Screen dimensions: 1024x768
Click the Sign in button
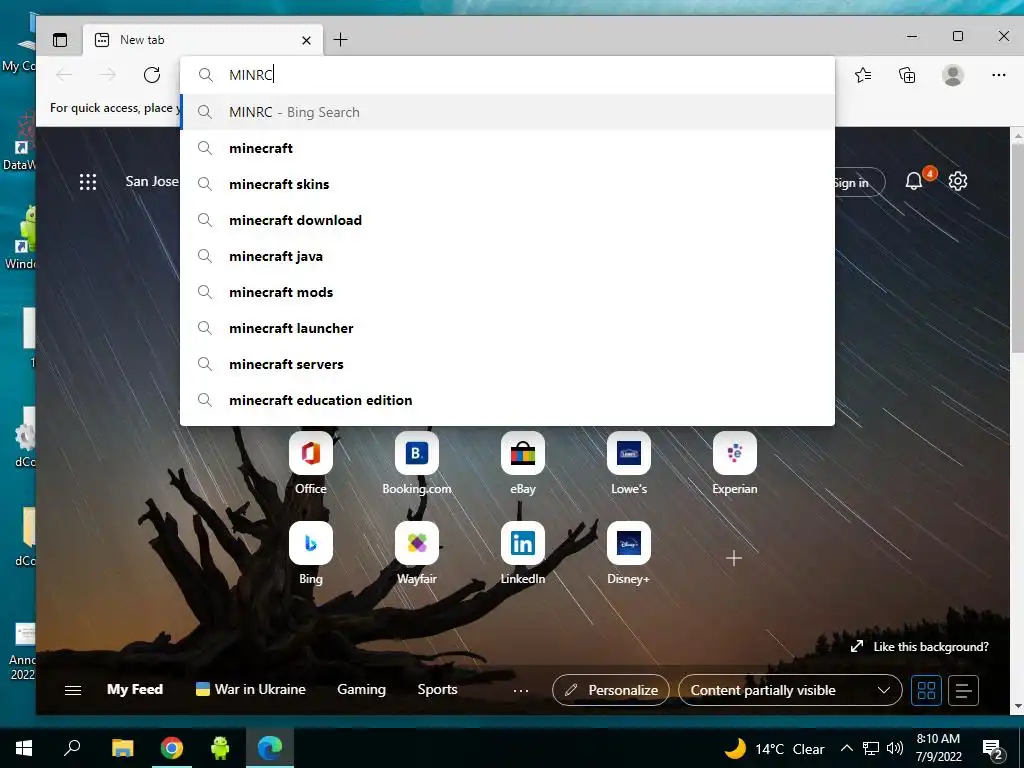(860, 183)
